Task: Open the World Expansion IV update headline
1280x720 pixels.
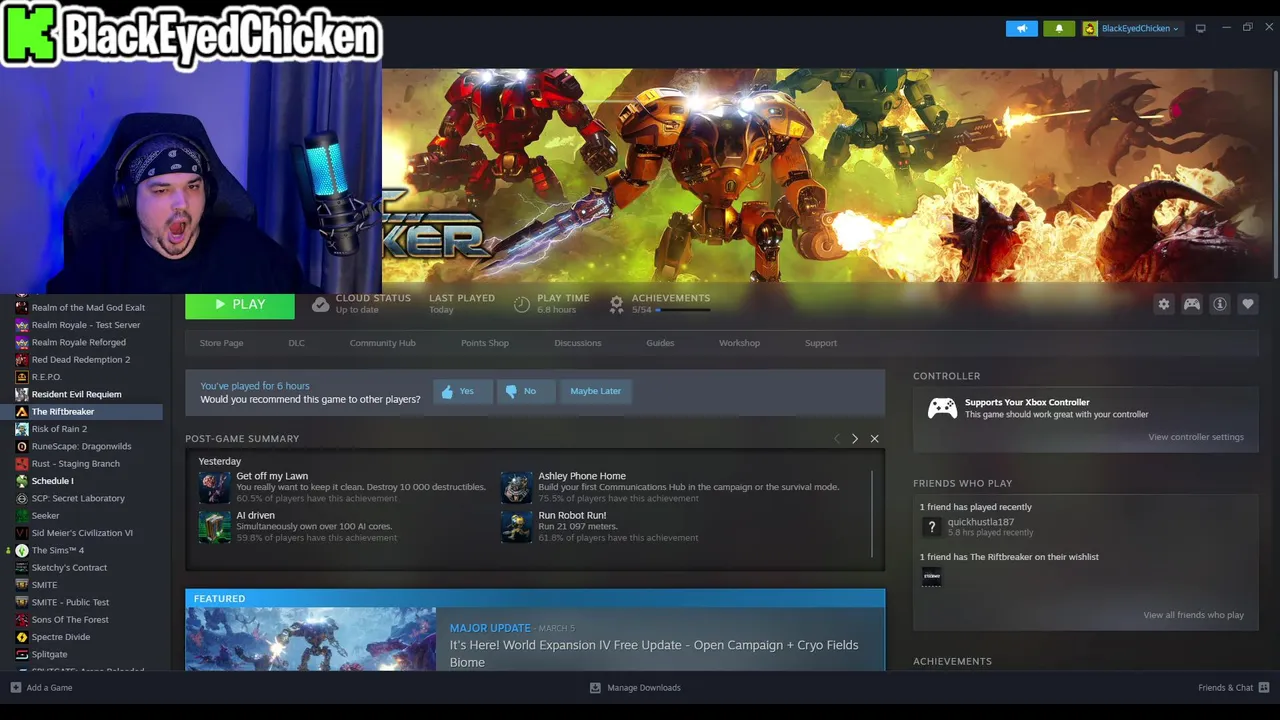Action: pyautogui.click(x=654, y=653)
